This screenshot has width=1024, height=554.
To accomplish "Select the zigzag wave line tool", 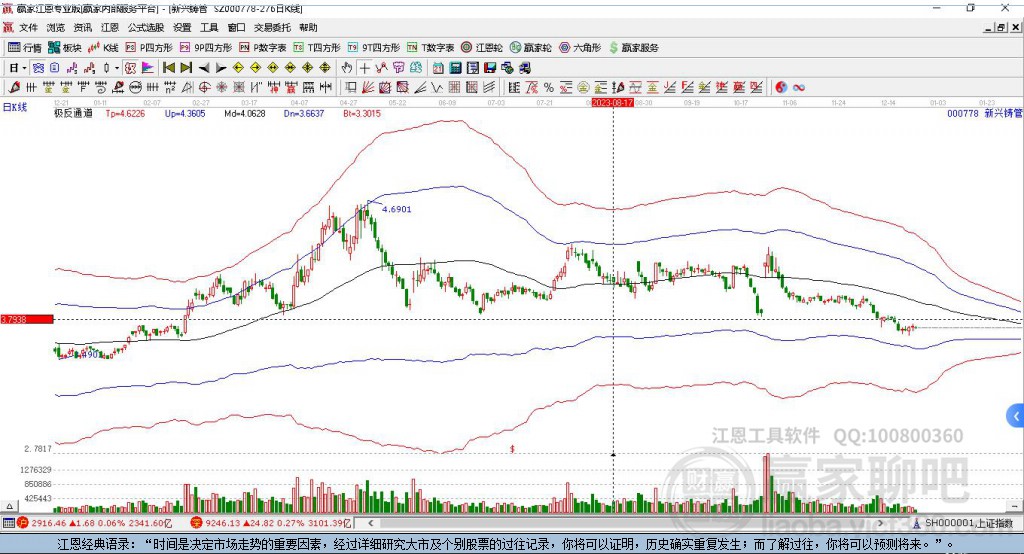I will pos(436,87).
